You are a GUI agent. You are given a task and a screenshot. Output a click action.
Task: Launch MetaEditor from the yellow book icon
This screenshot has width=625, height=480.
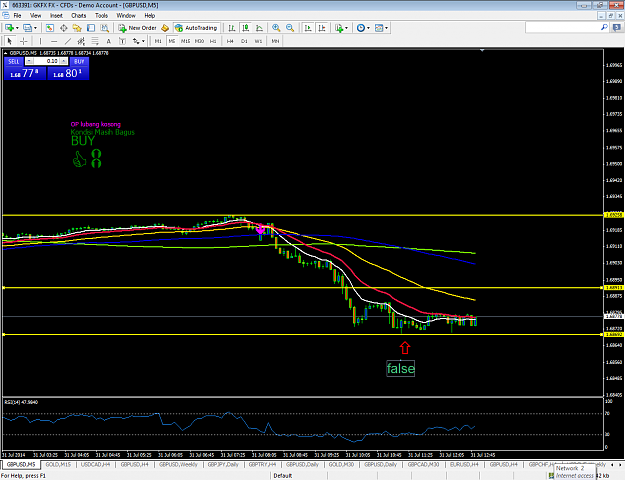pyautogui.click(x=165, y=28)
